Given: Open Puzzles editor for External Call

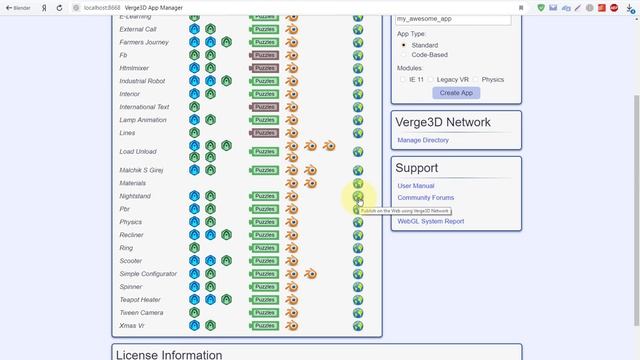Looking at the screenshot, I should [264, 29].
